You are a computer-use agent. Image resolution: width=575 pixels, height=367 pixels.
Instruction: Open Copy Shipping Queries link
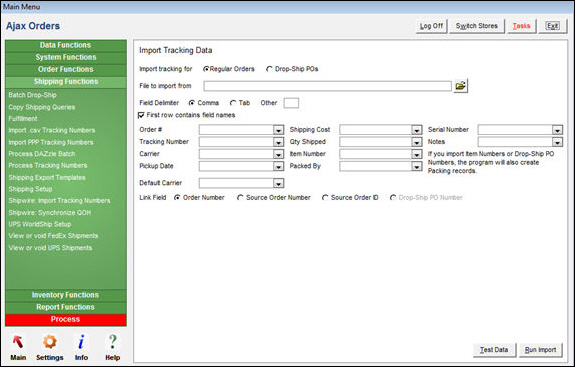click(x=42, y=107)
